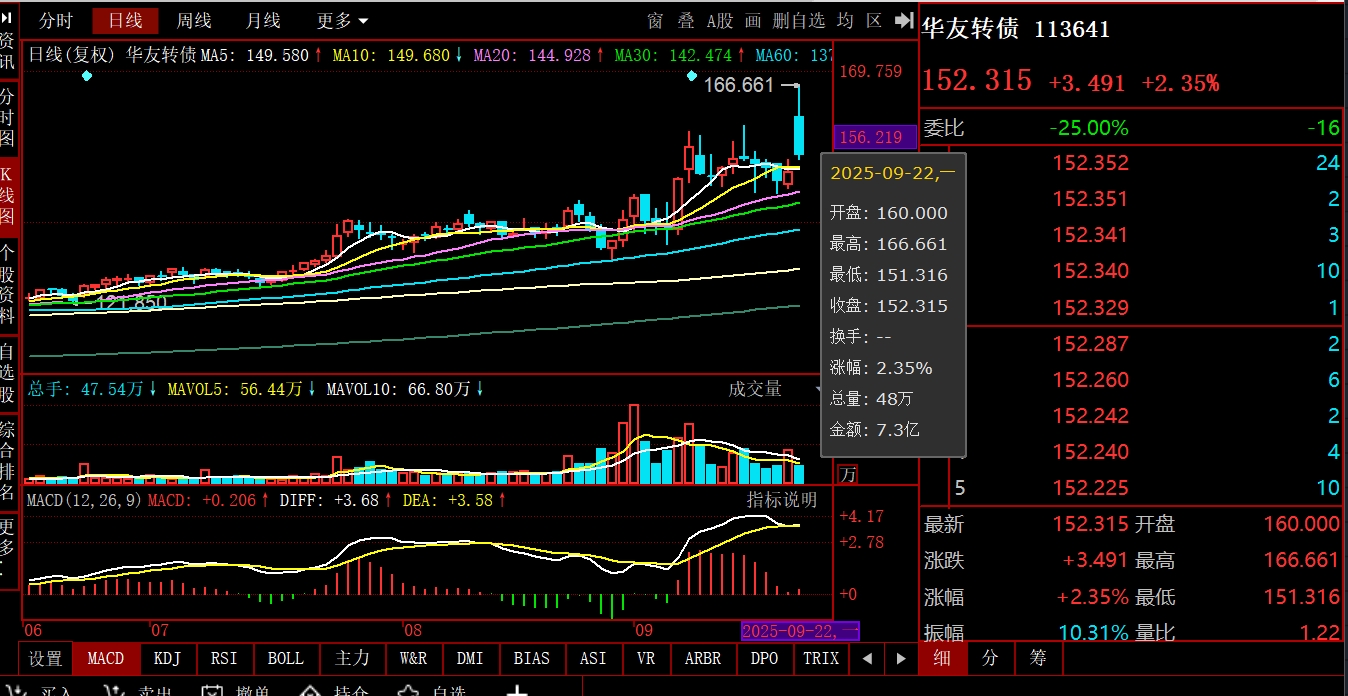
Task: Select the MACD indicator tab
Action: coord(106,658)
